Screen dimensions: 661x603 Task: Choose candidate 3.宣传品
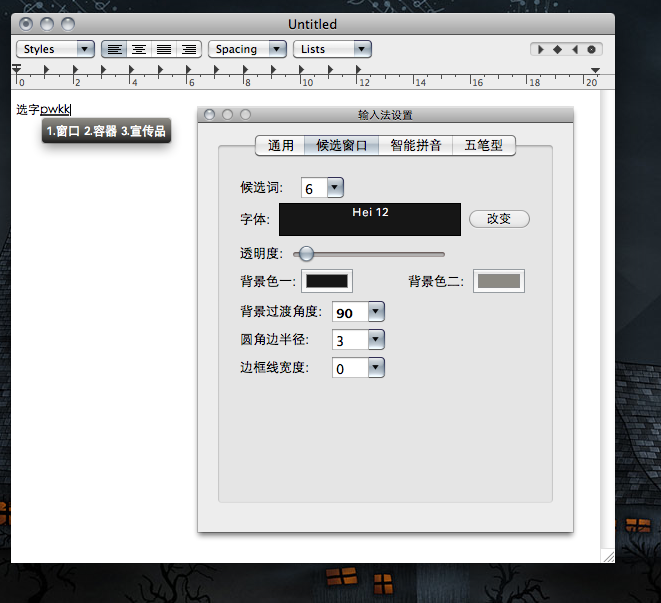(143, 131)
